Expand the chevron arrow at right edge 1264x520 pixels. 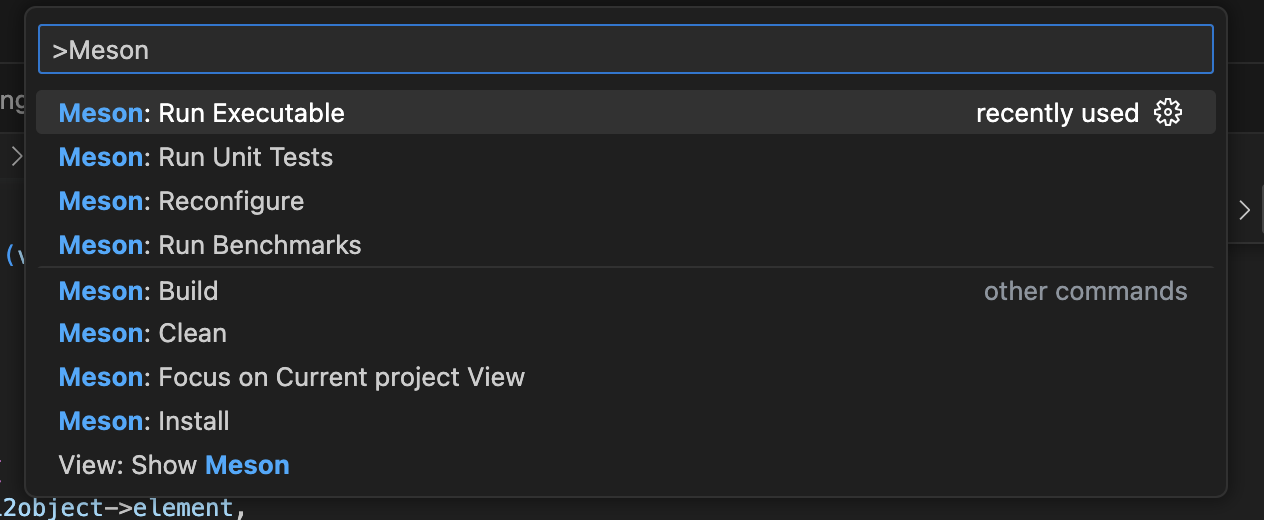click(1244, 210)
